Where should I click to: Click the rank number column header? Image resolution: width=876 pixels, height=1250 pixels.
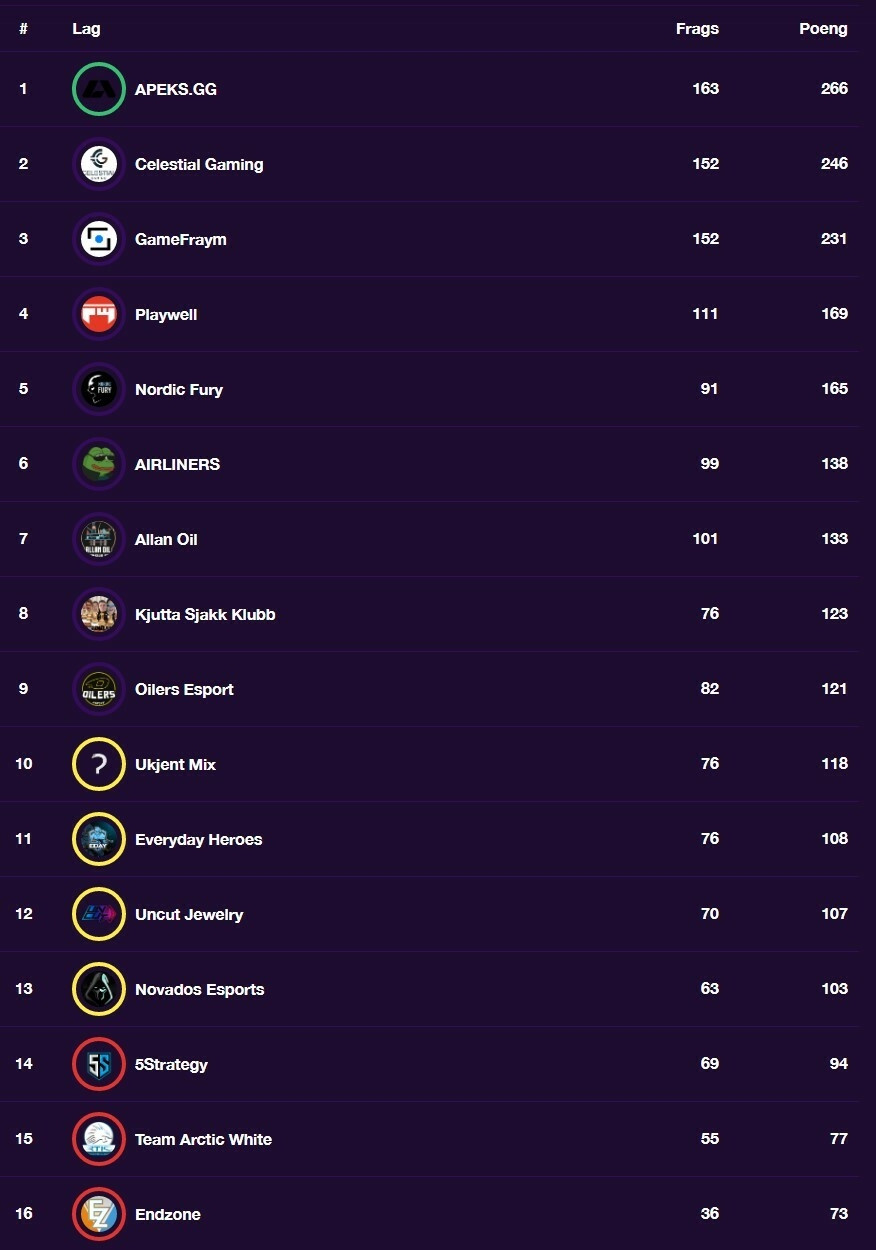(23, 29)
